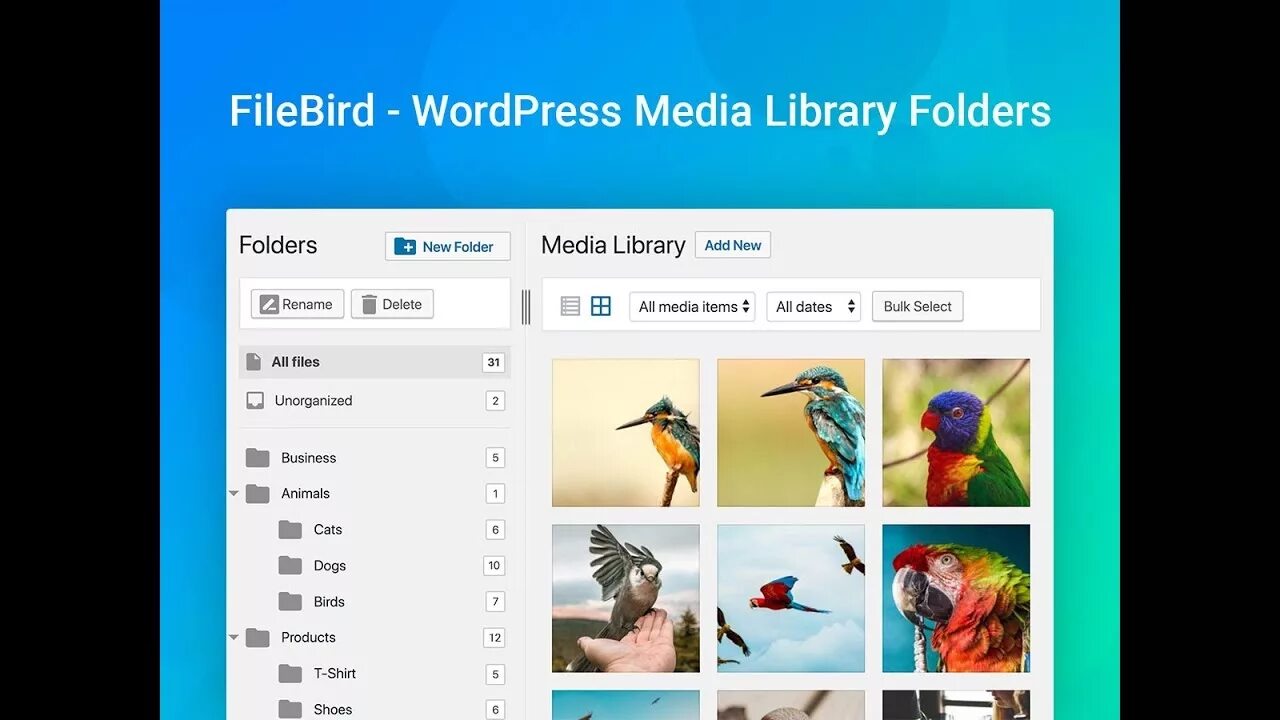Select the All files row
1280x720 pixels.
[x=374, y=362]
